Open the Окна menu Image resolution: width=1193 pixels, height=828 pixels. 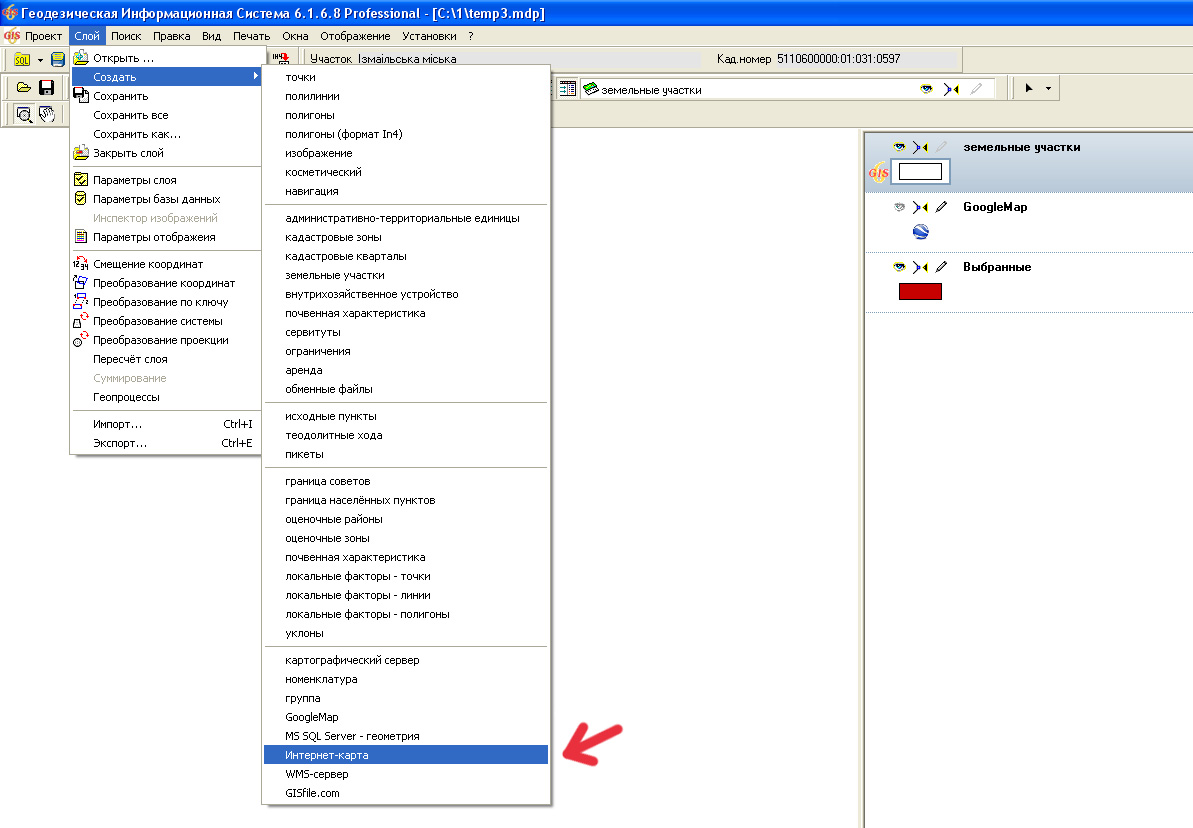coord(295,36)
